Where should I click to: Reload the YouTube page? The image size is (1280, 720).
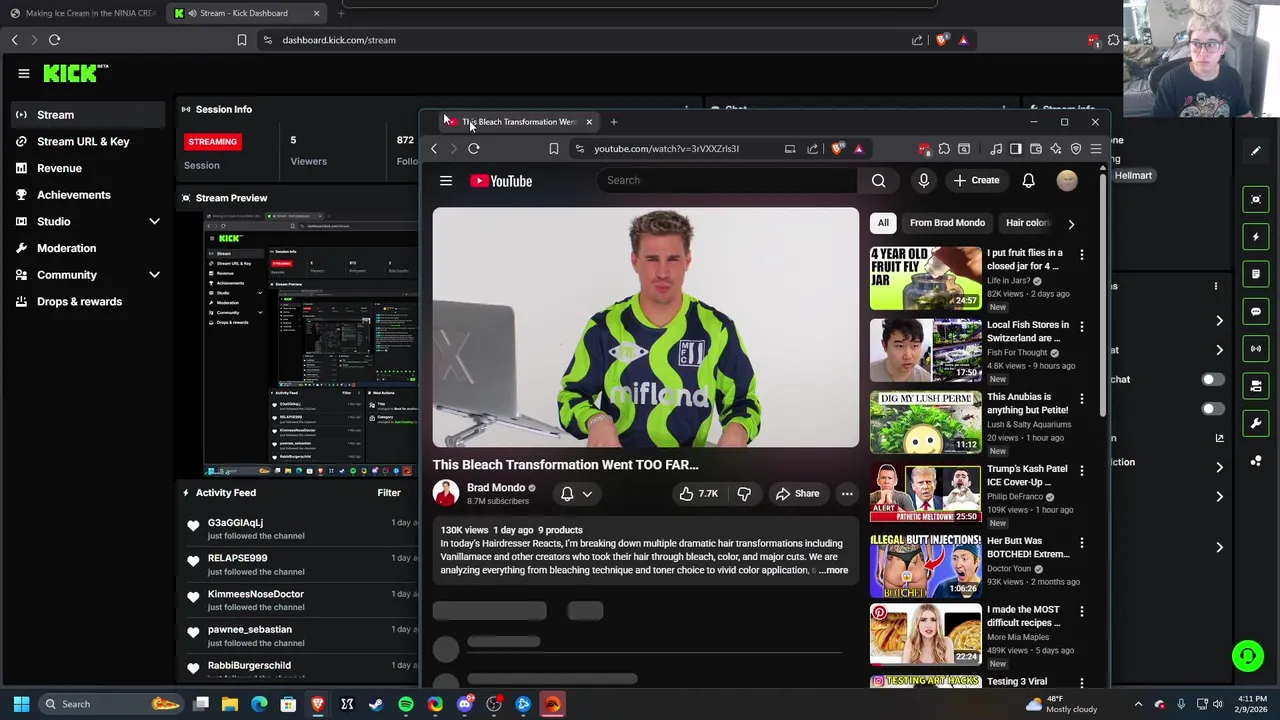[474, 149]
